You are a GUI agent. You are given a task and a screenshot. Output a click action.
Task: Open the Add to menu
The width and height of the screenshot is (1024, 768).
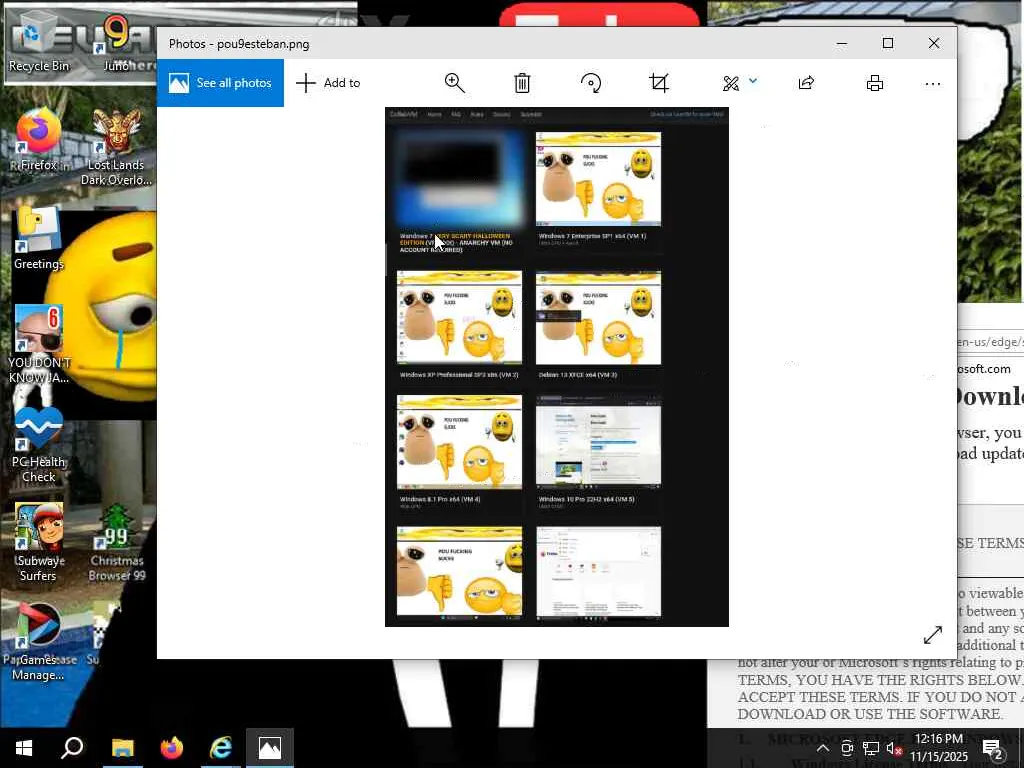(328, 83)
